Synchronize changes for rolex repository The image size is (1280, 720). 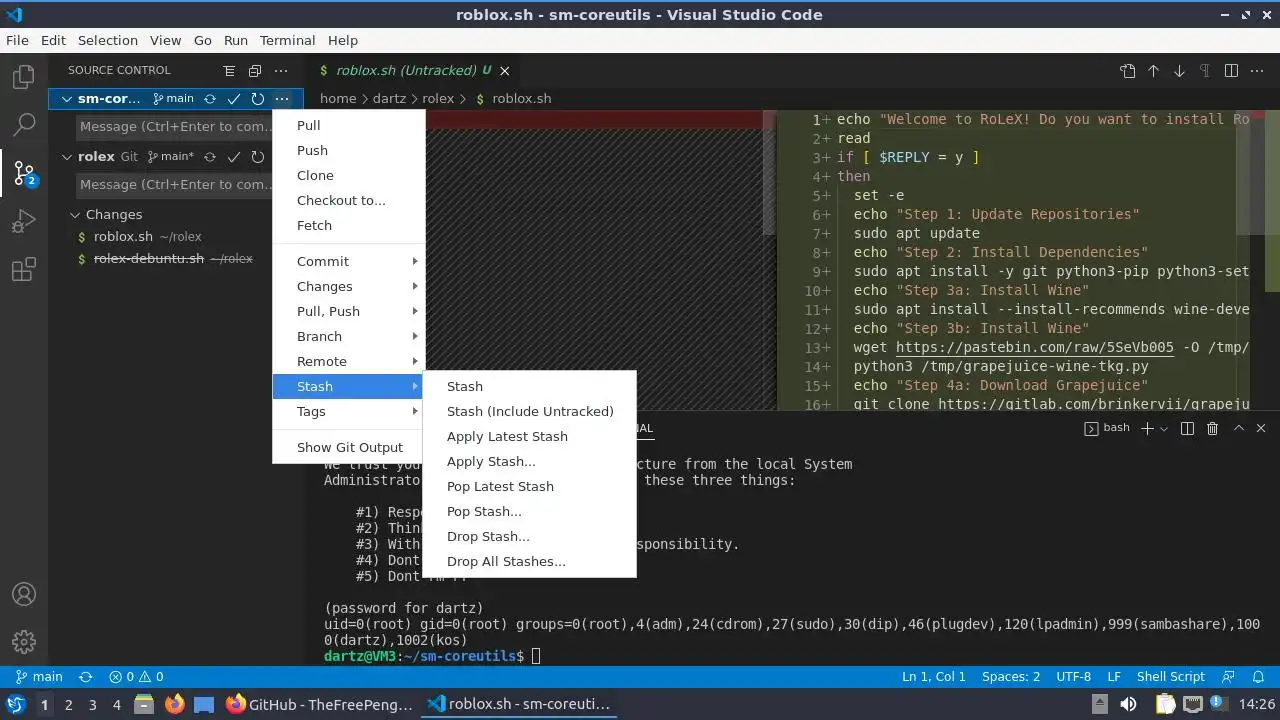click(210, 157)
